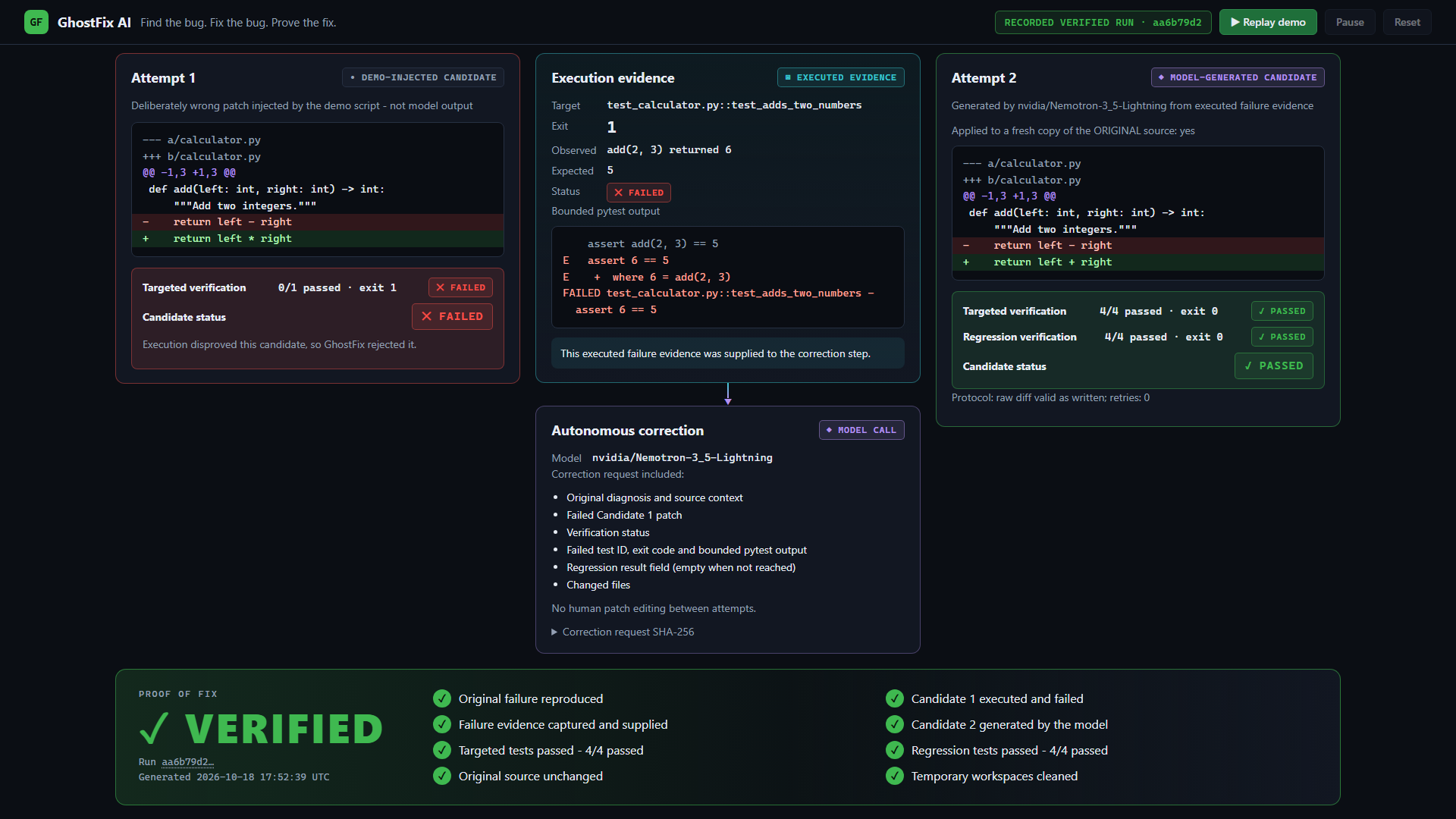This screenshot has width=1456, height=819.
Task: Click the Recorded Verified Run aa6b79d2 badge
Action: 1103,22
